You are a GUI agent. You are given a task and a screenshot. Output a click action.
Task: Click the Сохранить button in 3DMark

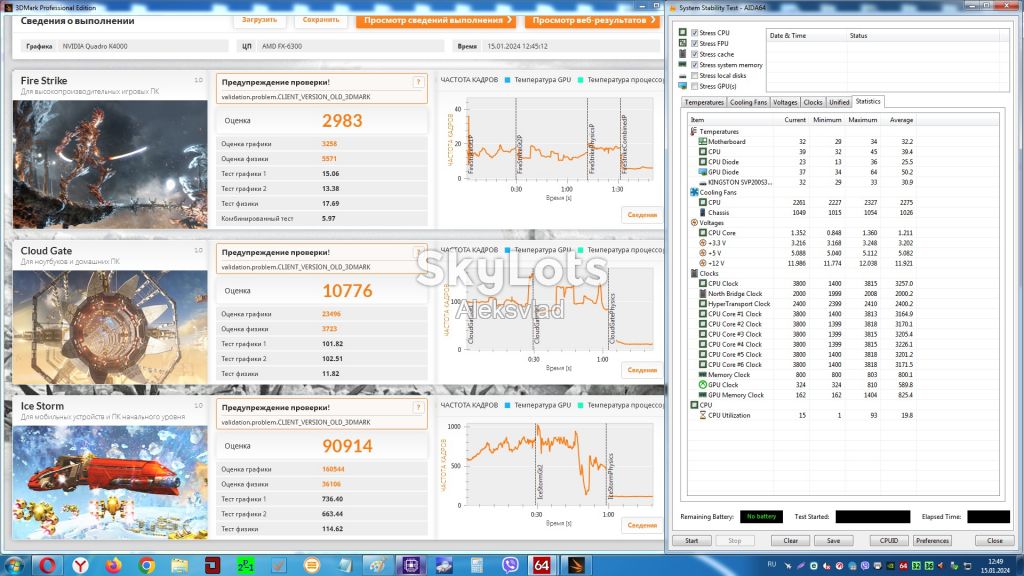tap(321, 20)
